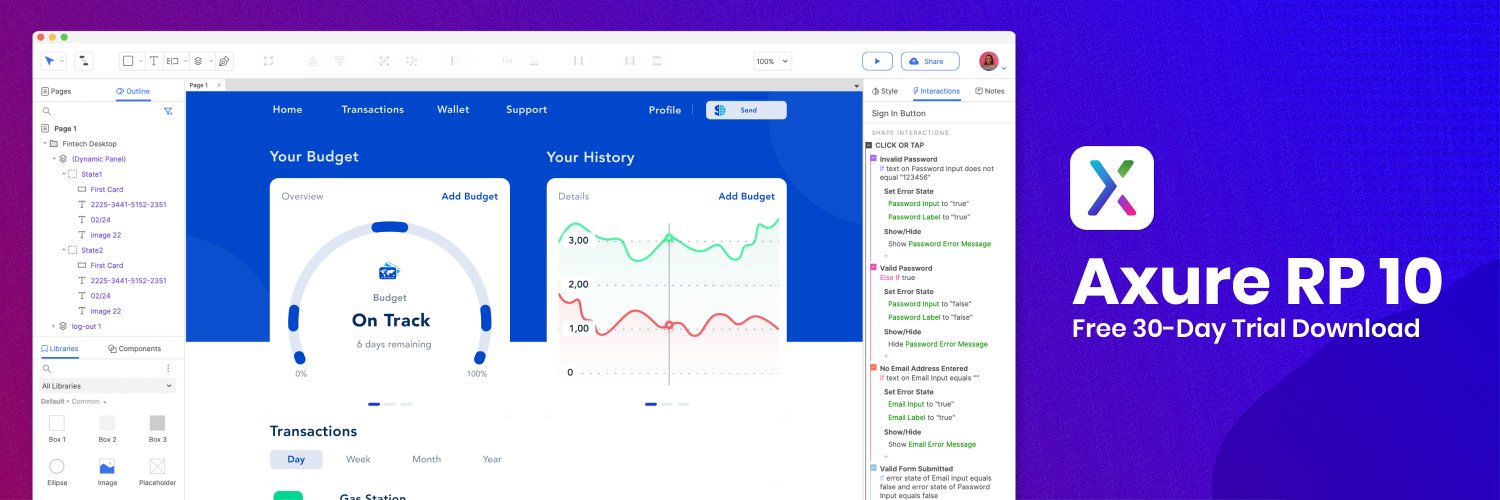Viewport: 1500px width, 500px height.
Task: Click the Outline filter funnel icon
Action: tap(168, 111)
